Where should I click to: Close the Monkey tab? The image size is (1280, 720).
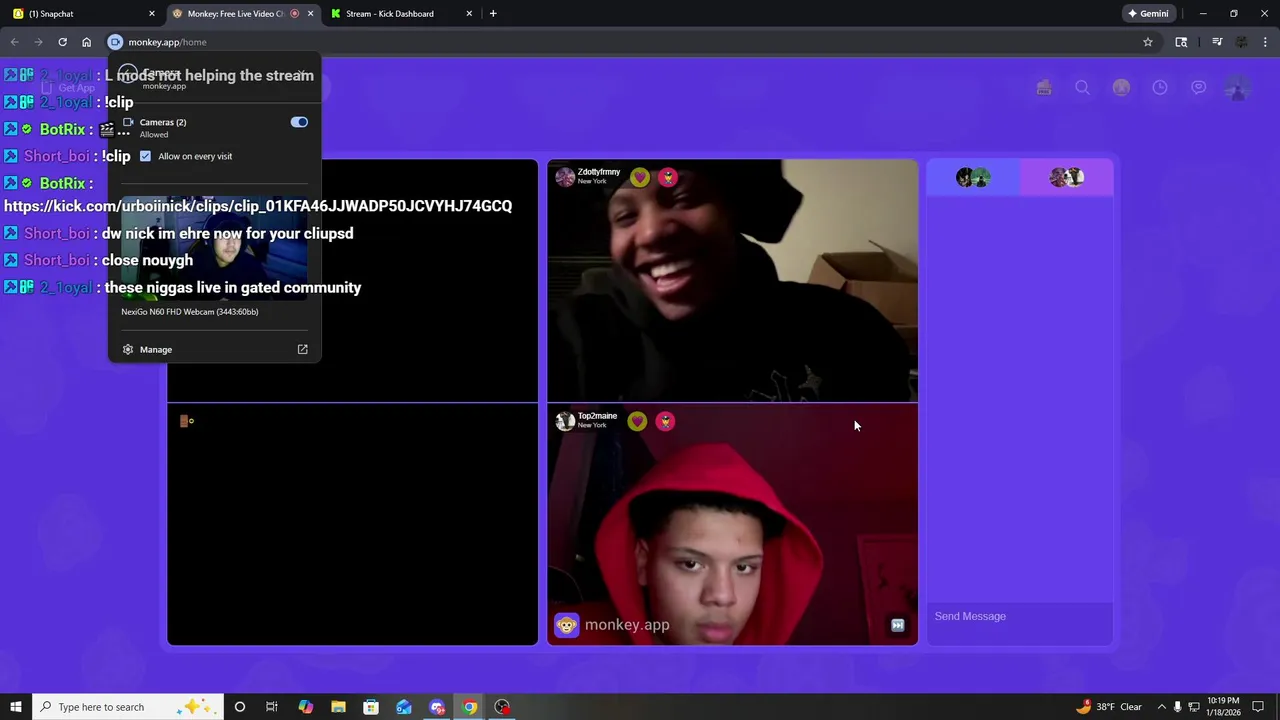click(310, 14)
